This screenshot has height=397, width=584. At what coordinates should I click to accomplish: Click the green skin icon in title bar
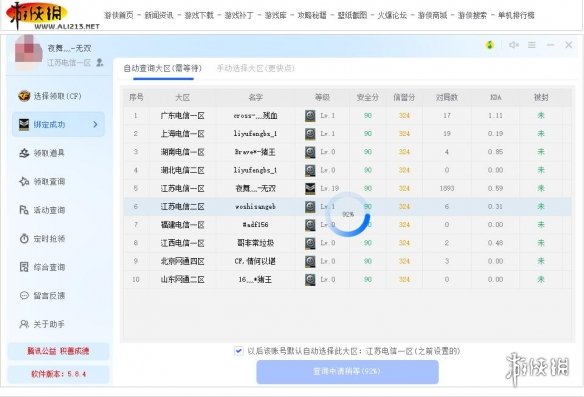click(490, 45)
